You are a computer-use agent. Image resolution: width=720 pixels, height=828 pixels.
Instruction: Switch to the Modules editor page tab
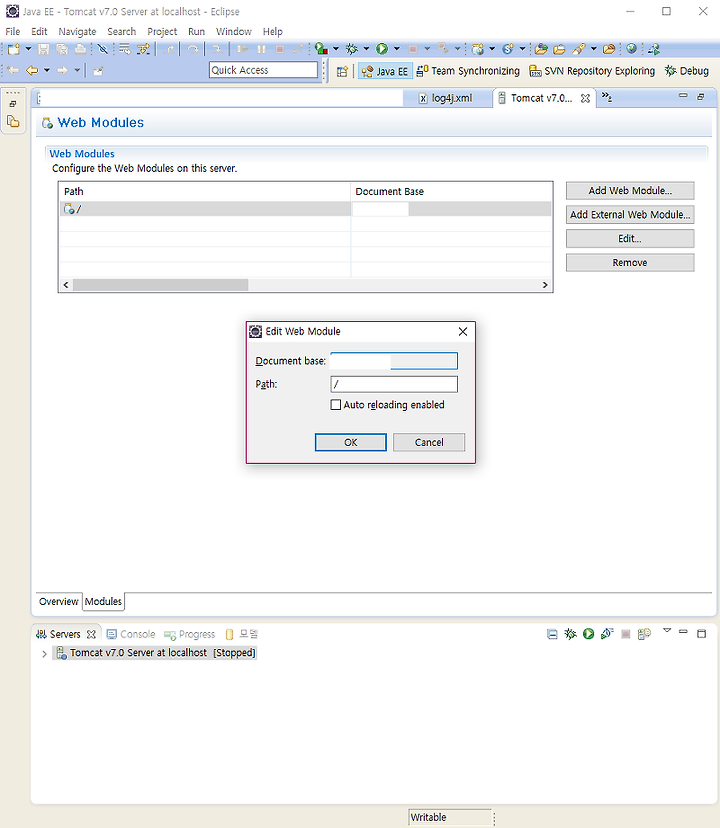(104, 601)
